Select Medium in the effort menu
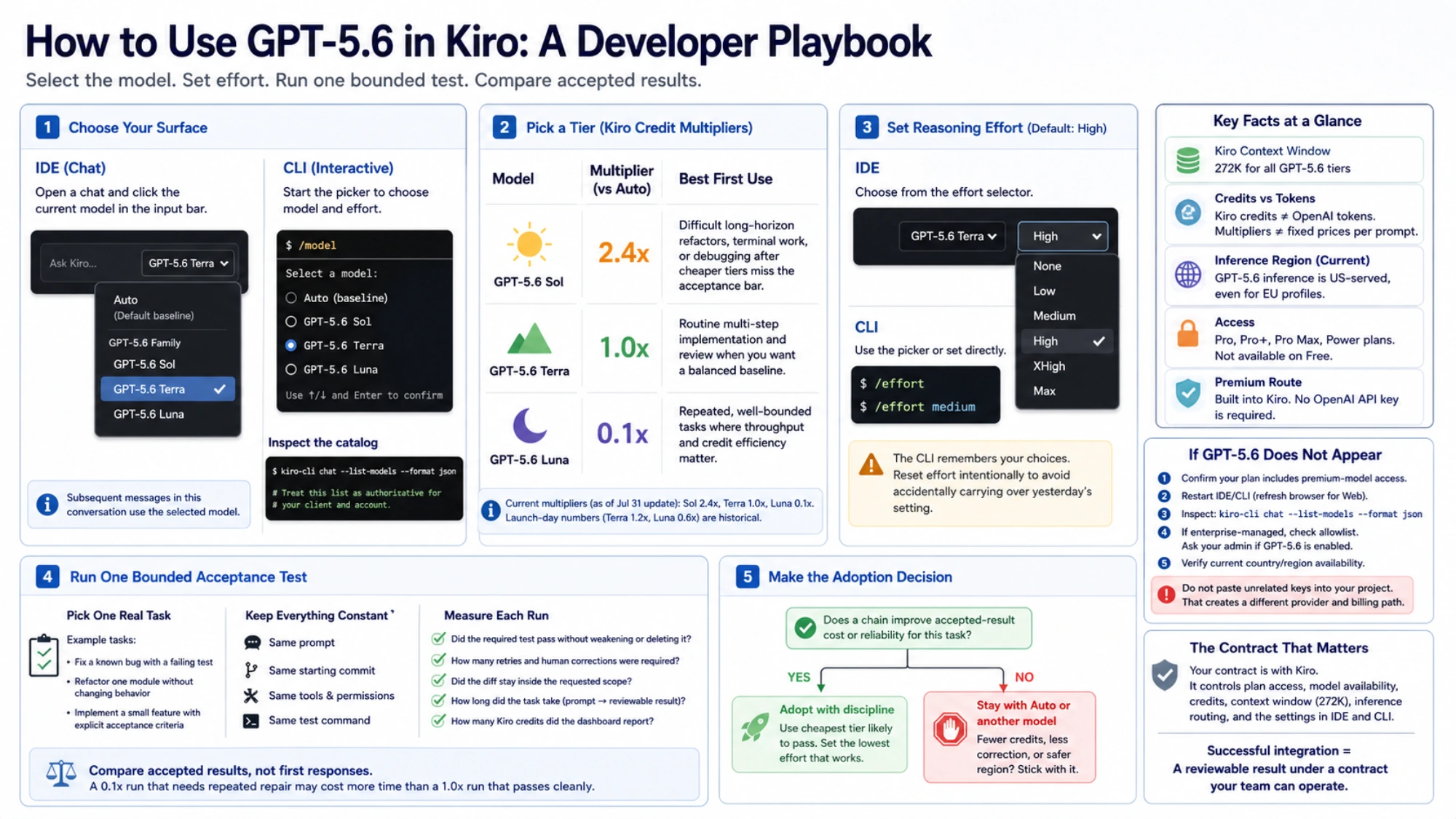 coord(1067,315)
